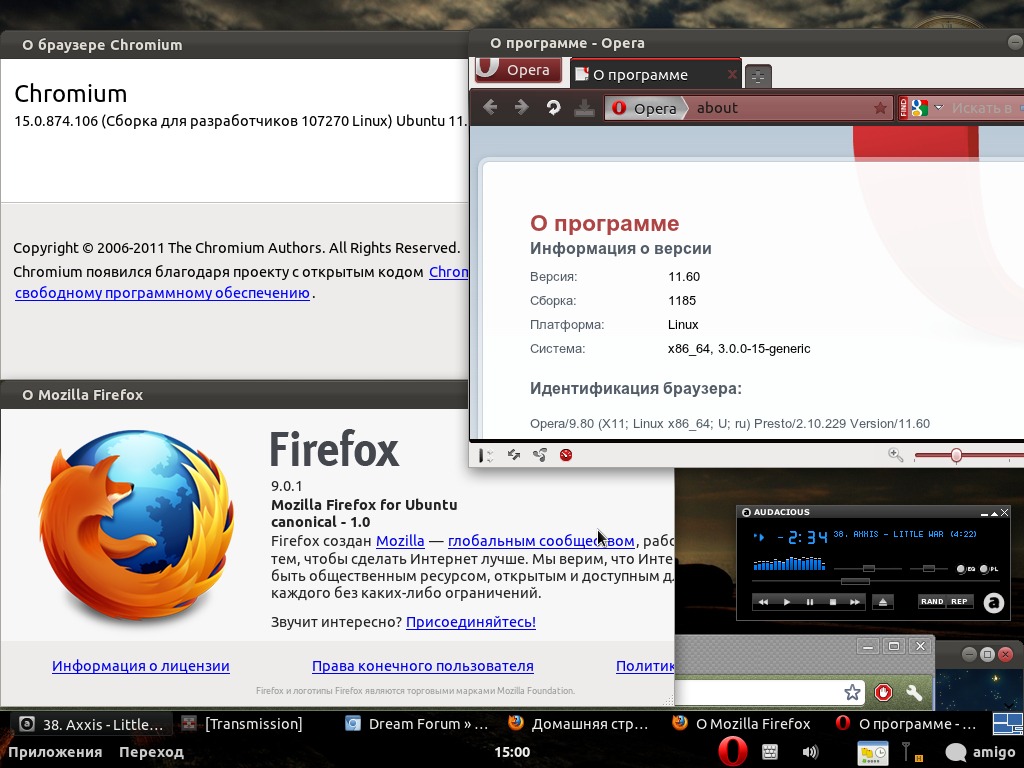The image size is (1024, 768).
Task: Expand Opera's search engine dropdown arrow
Action: [x=938, y=107]
